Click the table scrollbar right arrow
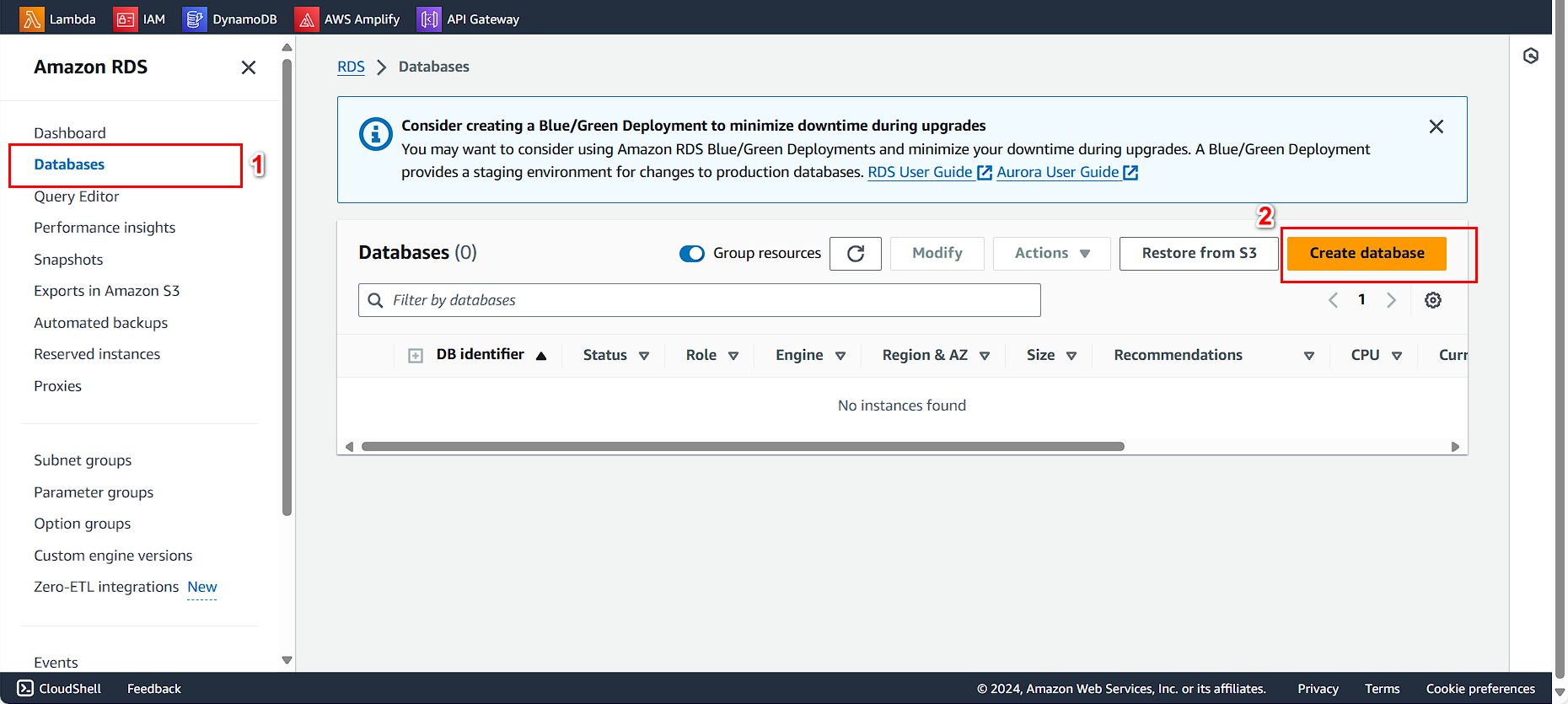1568x704 pixels. (x=1455, y=447)
